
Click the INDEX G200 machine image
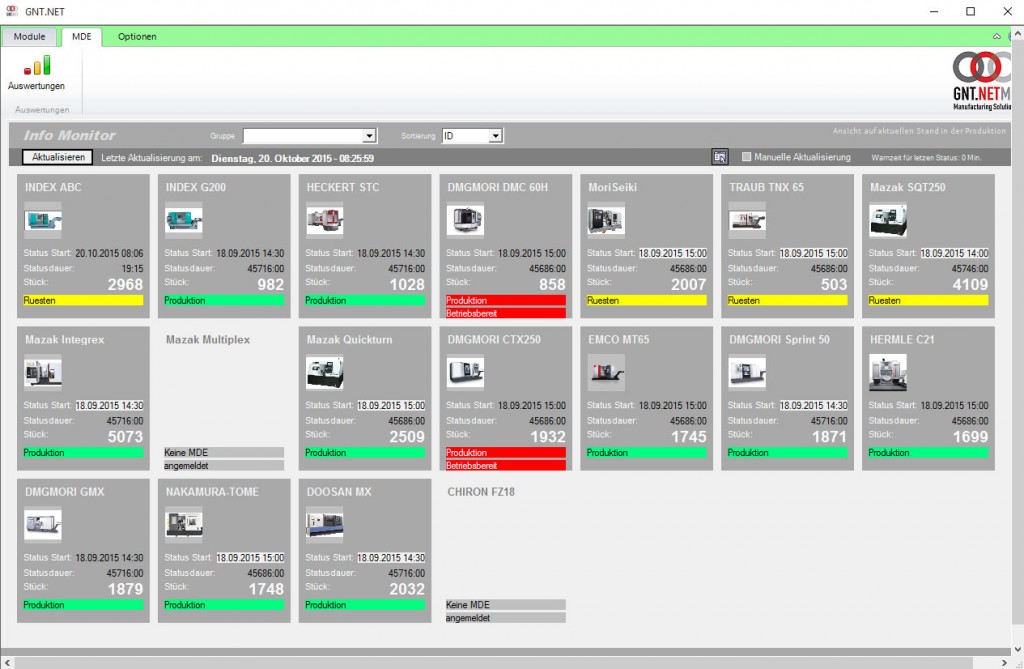pyautogui.click(x=184, y=220)
